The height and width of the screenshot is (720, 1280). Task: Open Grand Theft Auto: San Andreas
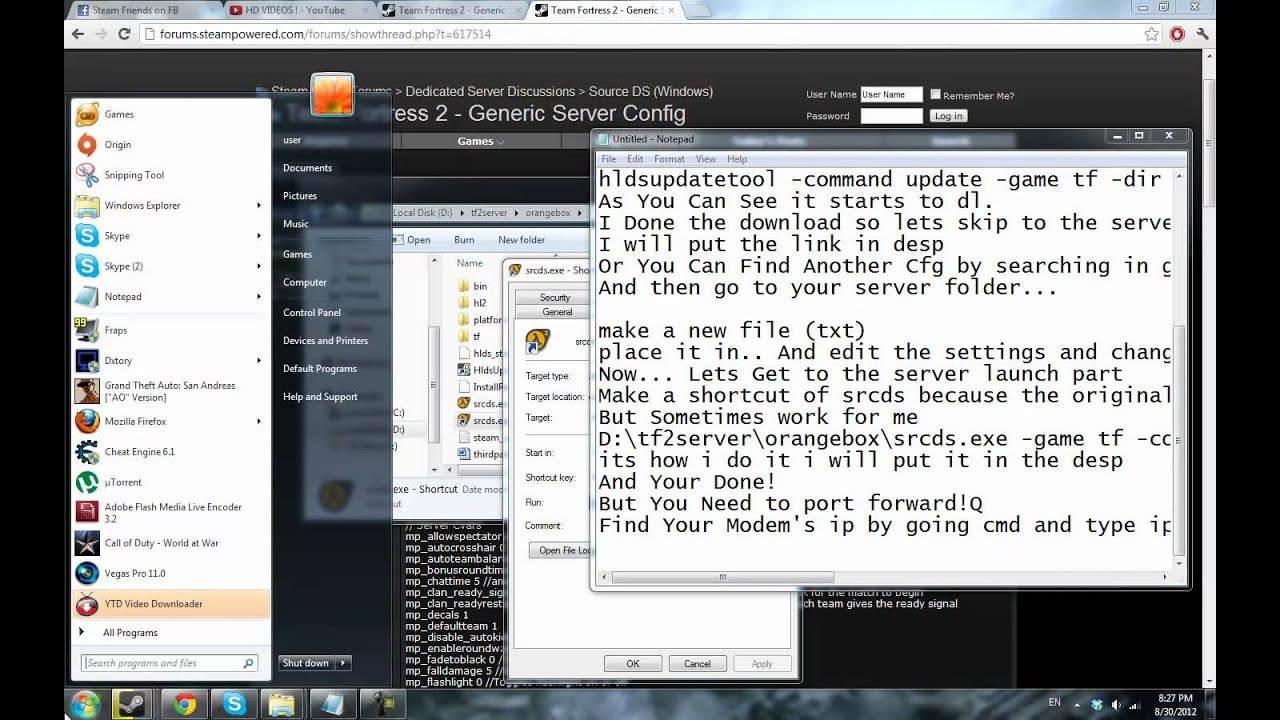coord(171,391)
